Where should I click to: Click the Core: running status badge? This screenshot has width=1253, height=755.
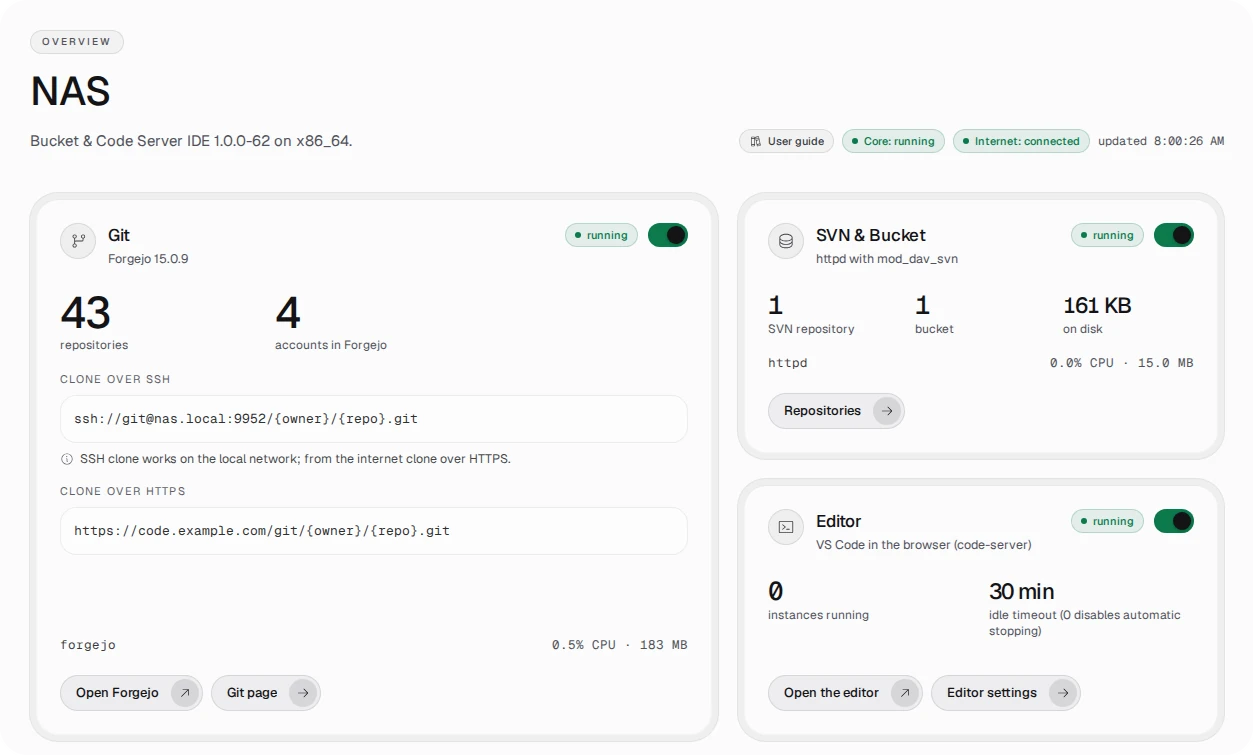point(893,141)
